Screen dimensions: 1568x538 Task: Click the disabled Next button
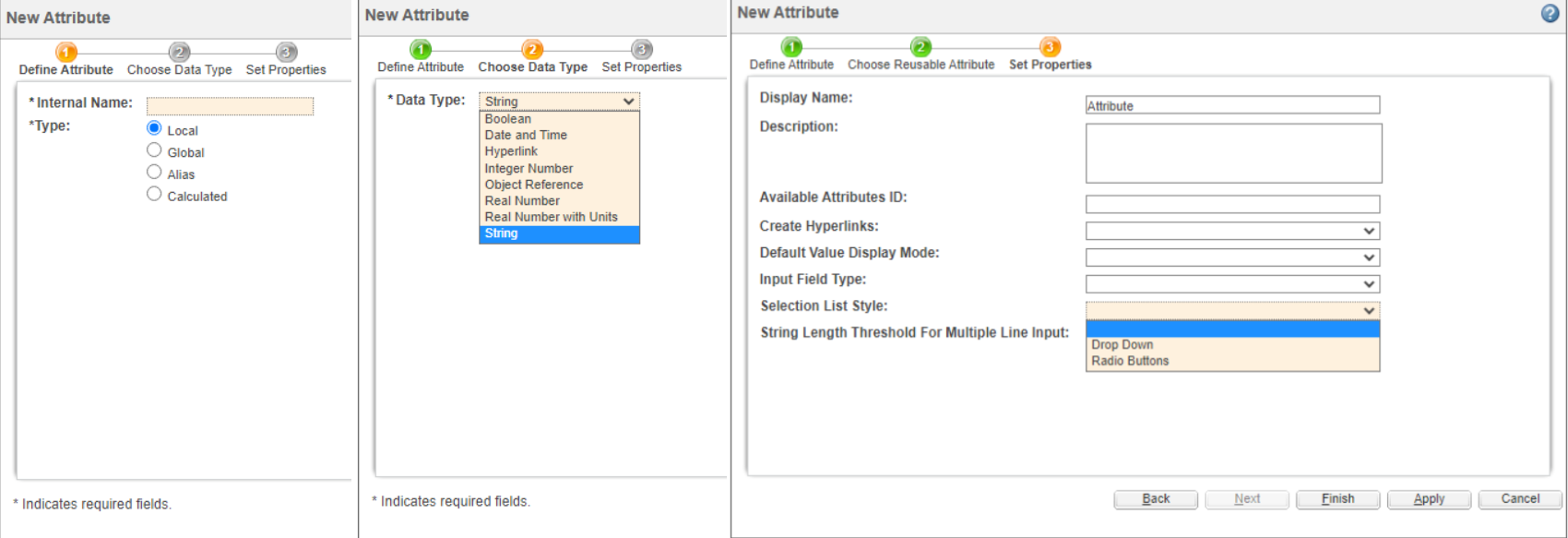click(1247, 499)
